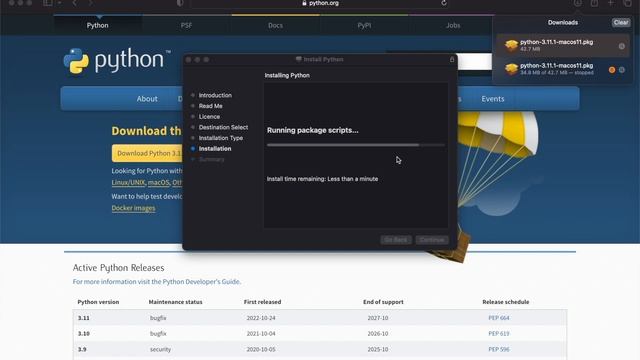Select the PyPI tab in site header

click(x=364, y=25)
